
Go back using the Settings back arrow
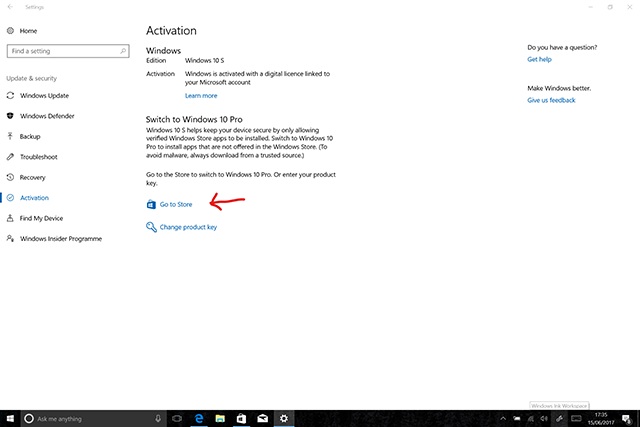coord(10,7)
